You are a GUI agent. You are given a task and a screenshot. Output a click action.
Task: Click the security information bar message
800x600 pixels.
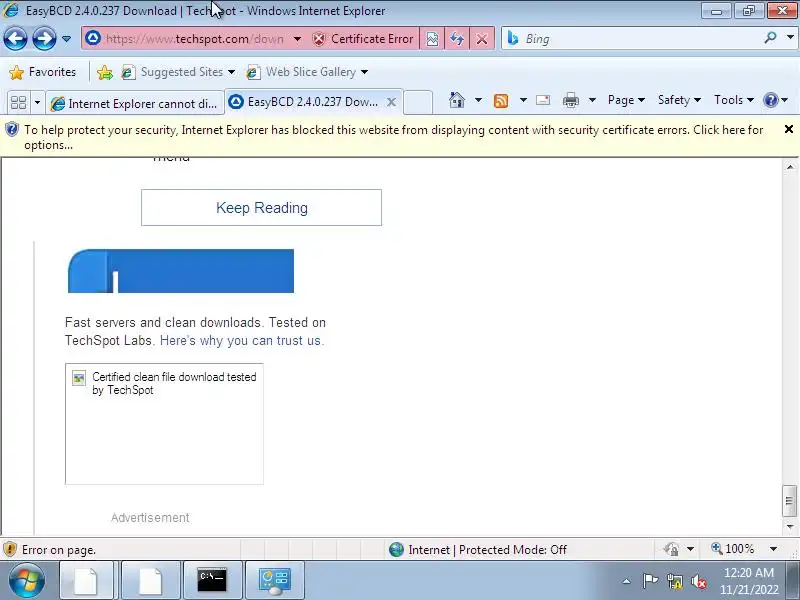click(393, 137)
